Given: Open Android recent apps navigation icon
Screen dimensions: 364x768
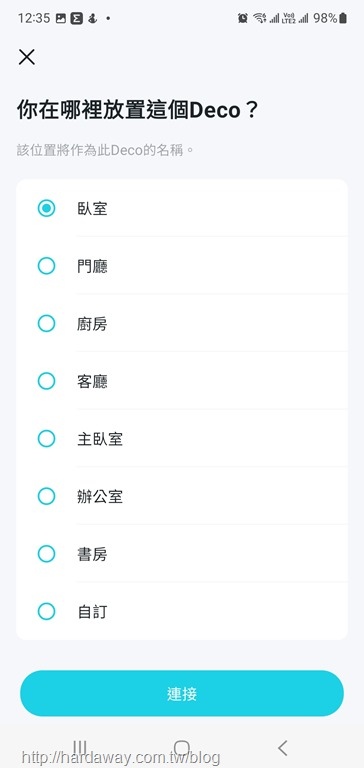Looking at the screenshot, I should [x=80, y=747].
